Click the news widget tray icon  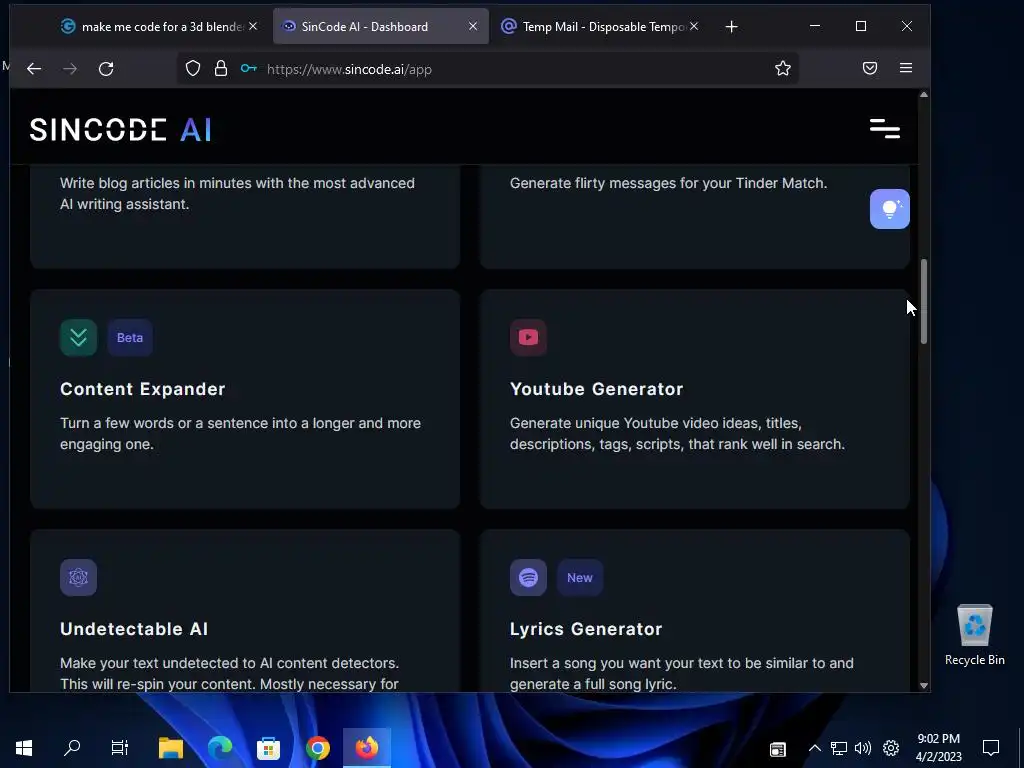pos(778,749)
